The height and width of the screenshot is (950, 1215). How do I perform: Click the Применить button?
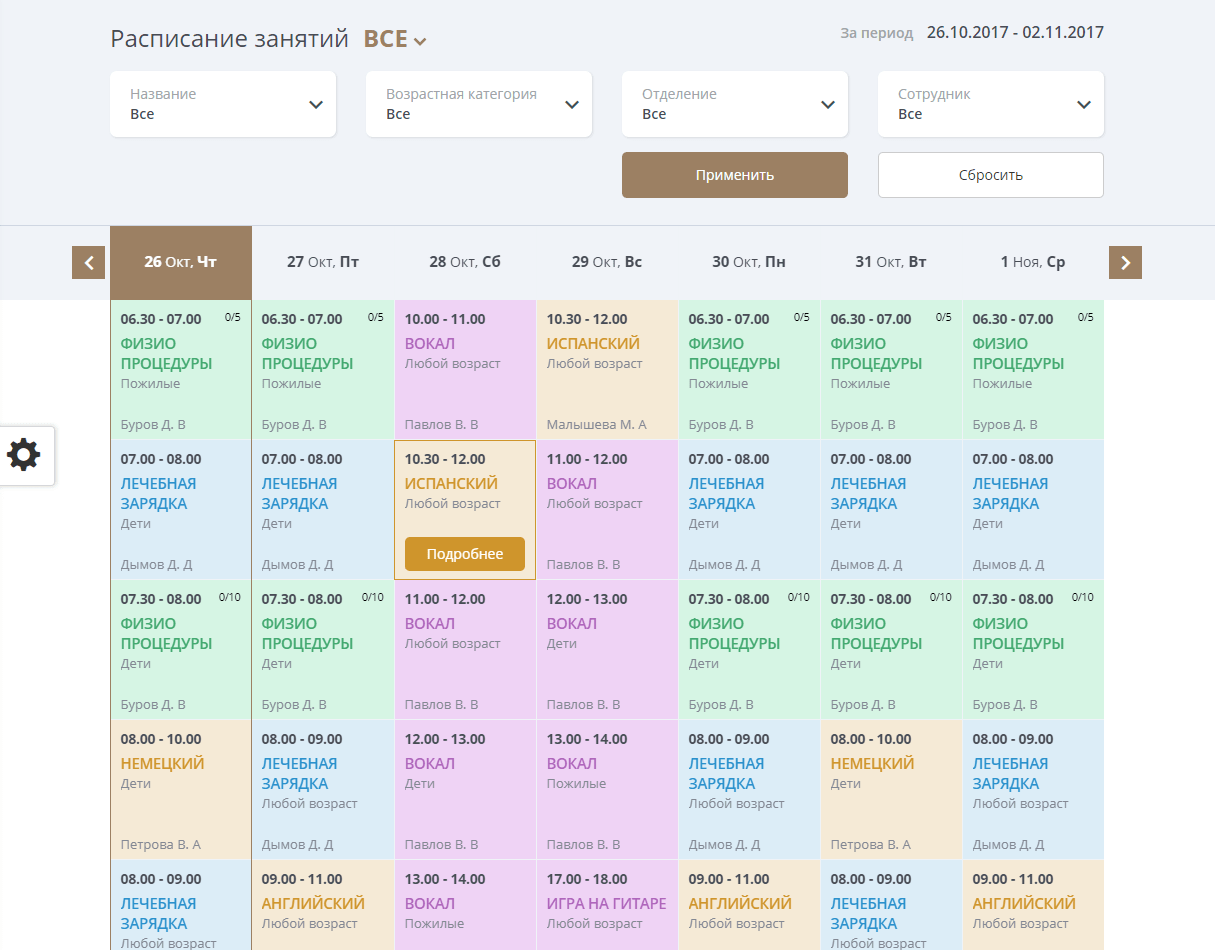(735, 175)
